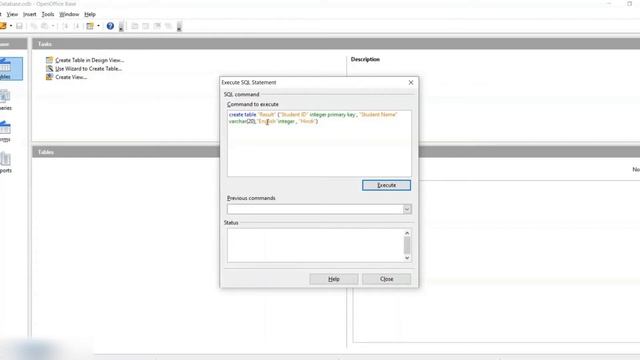Click inside the Status text area
The width and height of the screenshot is (640, 360).
(315, 245)
